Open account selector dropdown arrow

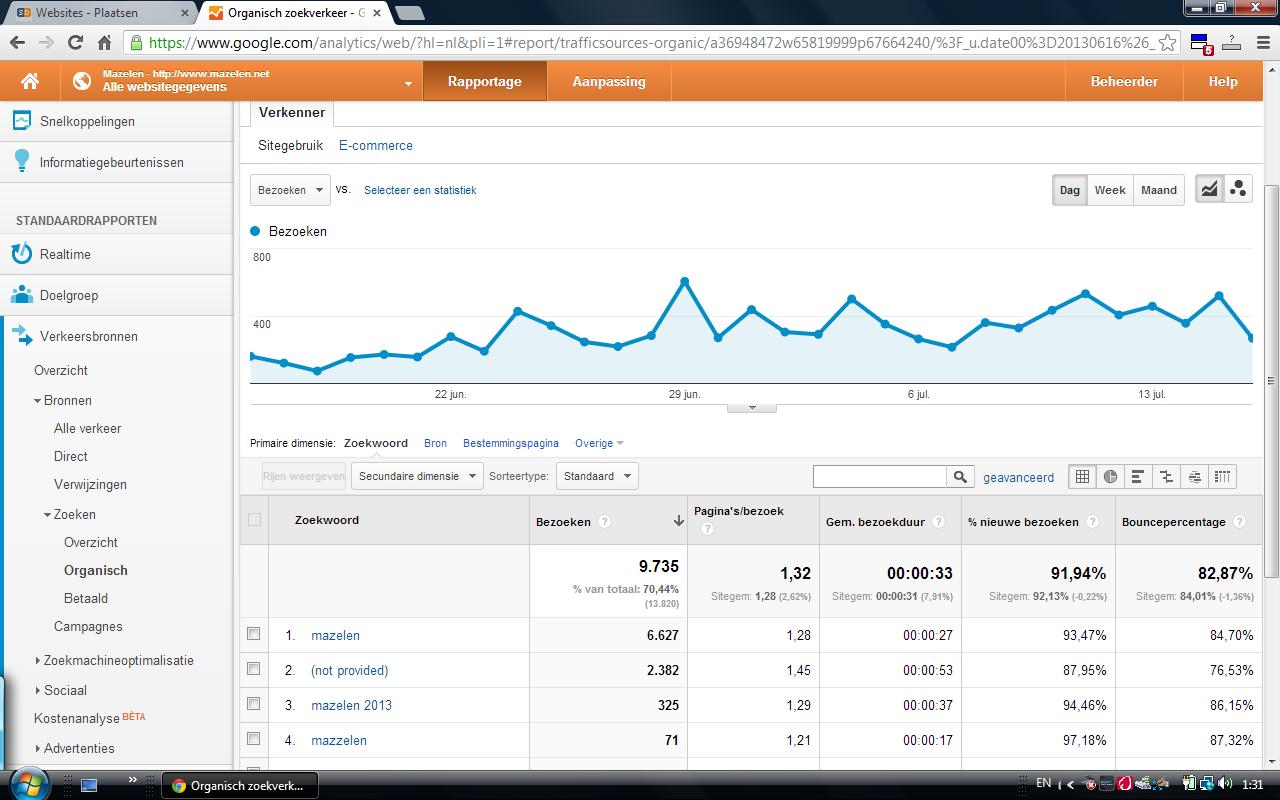(x=408, y=84)
